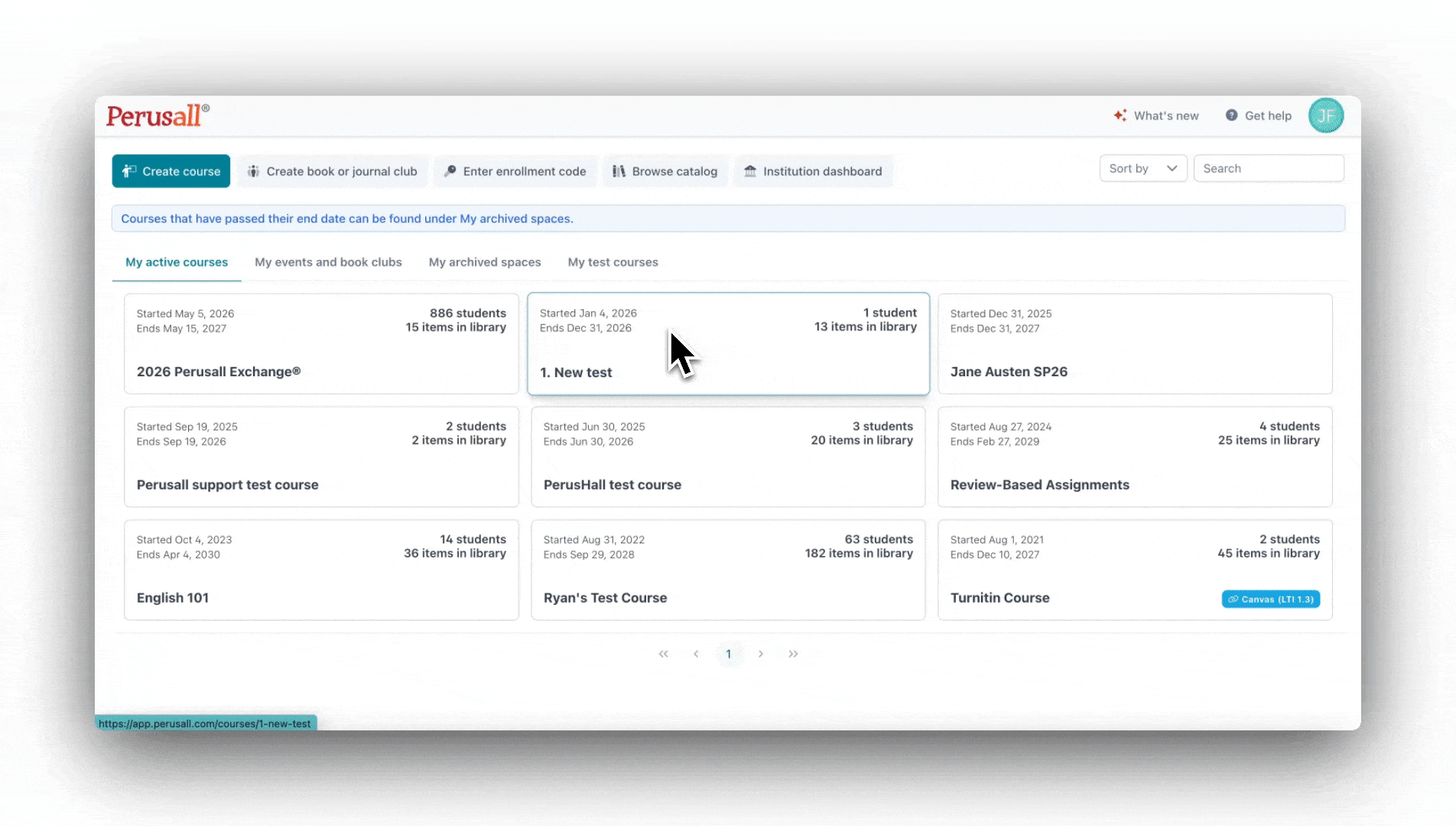Click the institution building icon
Image resolution: width=1456 pixels, height=826 pixels.
coord(750,171)
